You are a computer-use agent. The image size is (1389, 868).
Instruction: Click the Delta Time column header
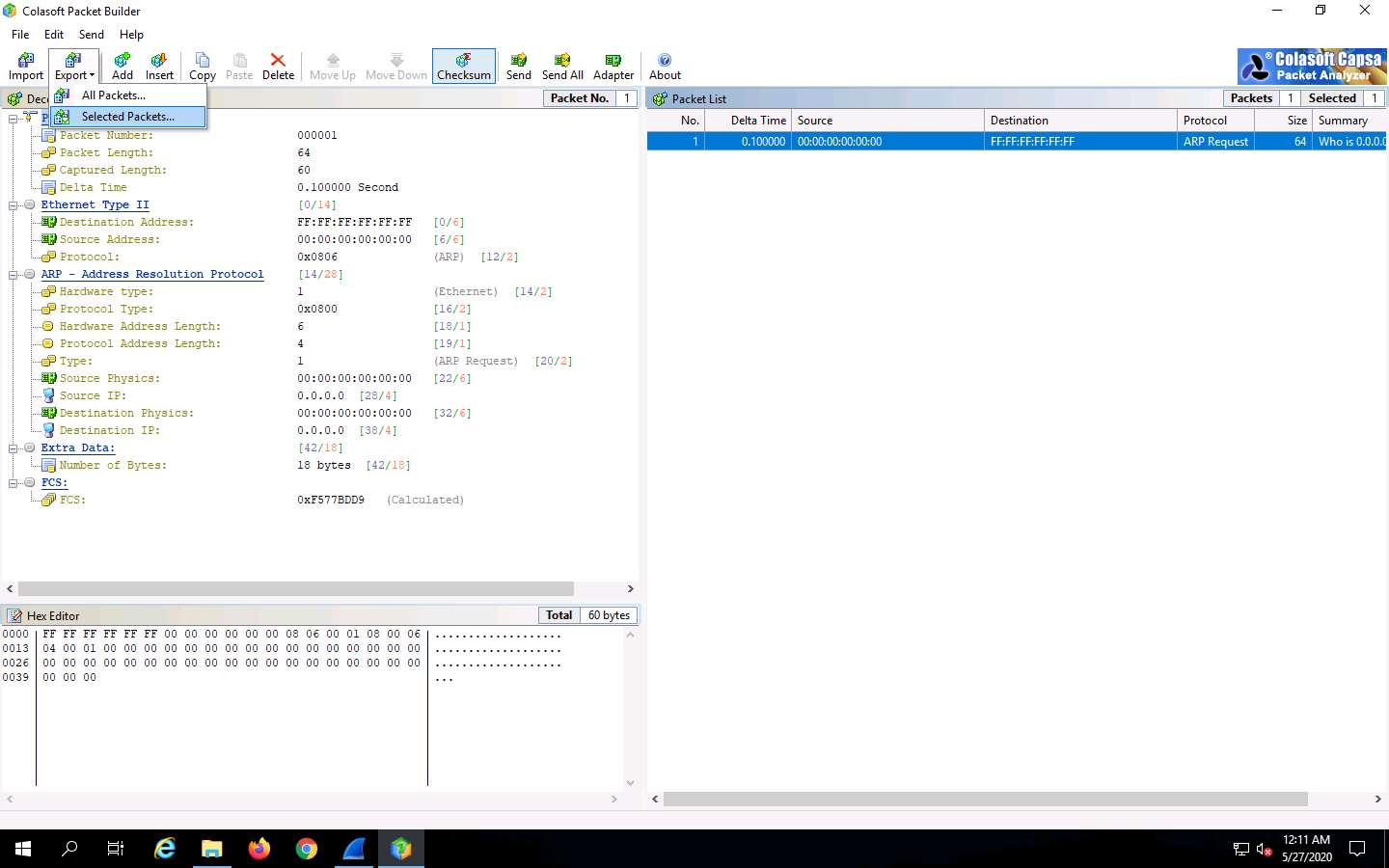point(749,121)
